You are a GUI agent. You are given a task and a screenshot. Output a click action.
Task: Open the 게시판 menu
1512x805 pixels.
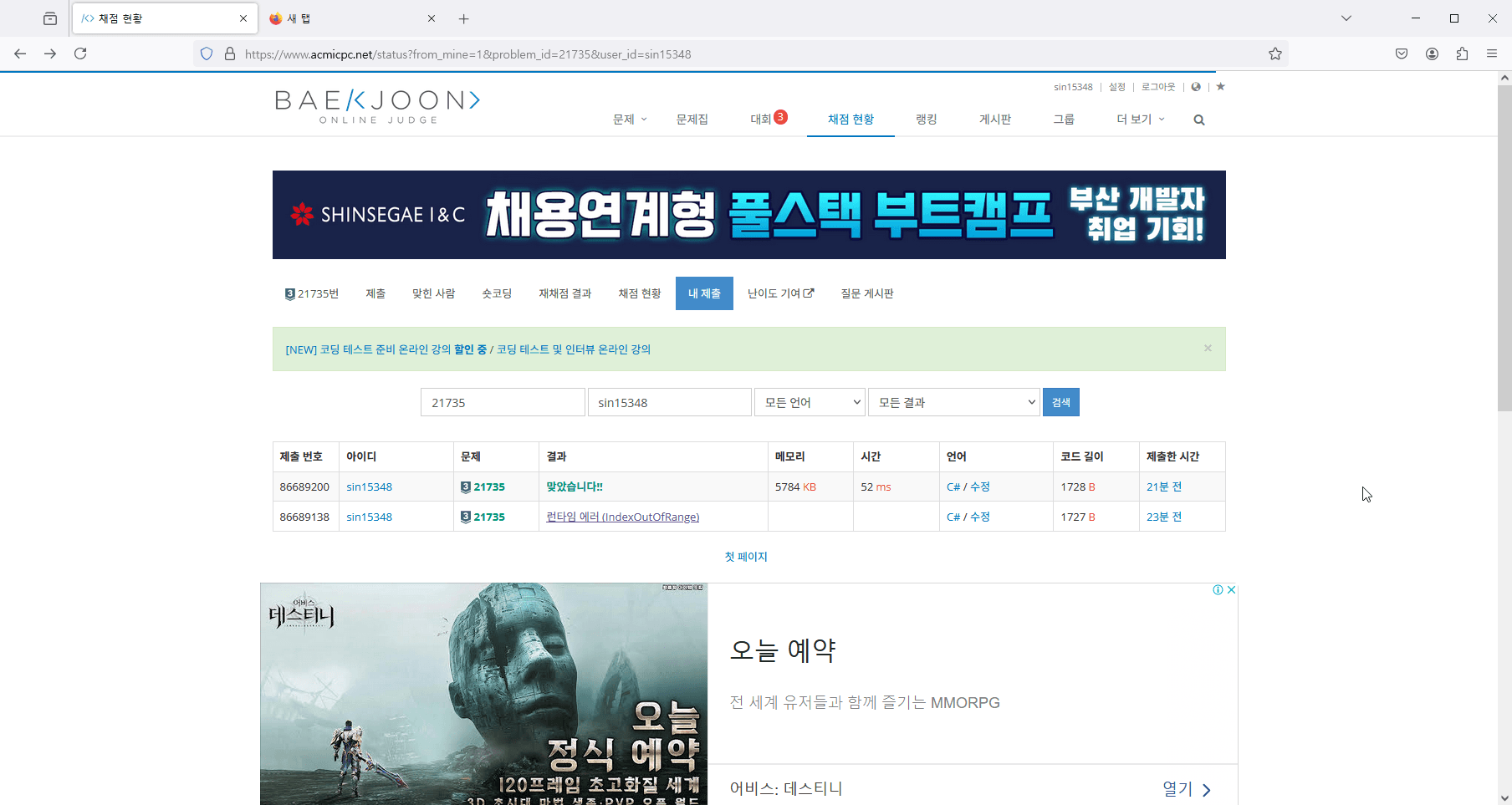pos(995,120)
